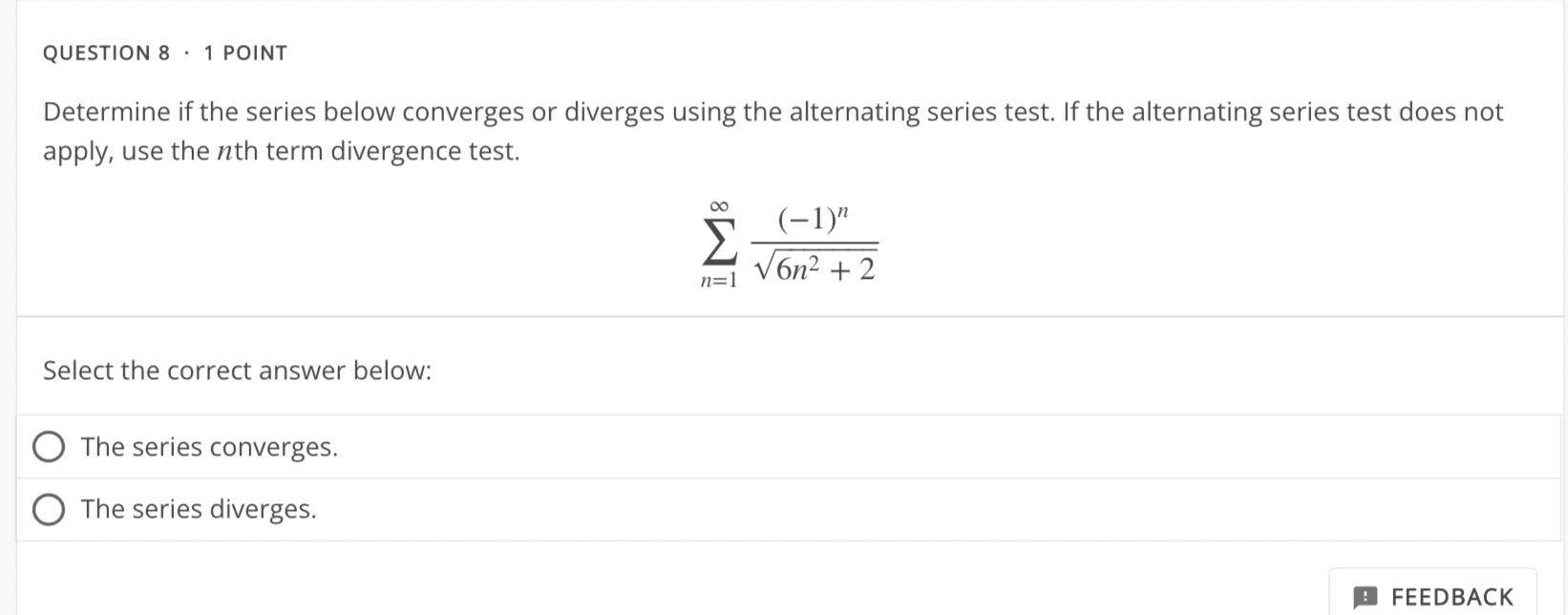Click the summation symbol in the formula
This screenshot has height=615, width=1568.
pos(718,240)
